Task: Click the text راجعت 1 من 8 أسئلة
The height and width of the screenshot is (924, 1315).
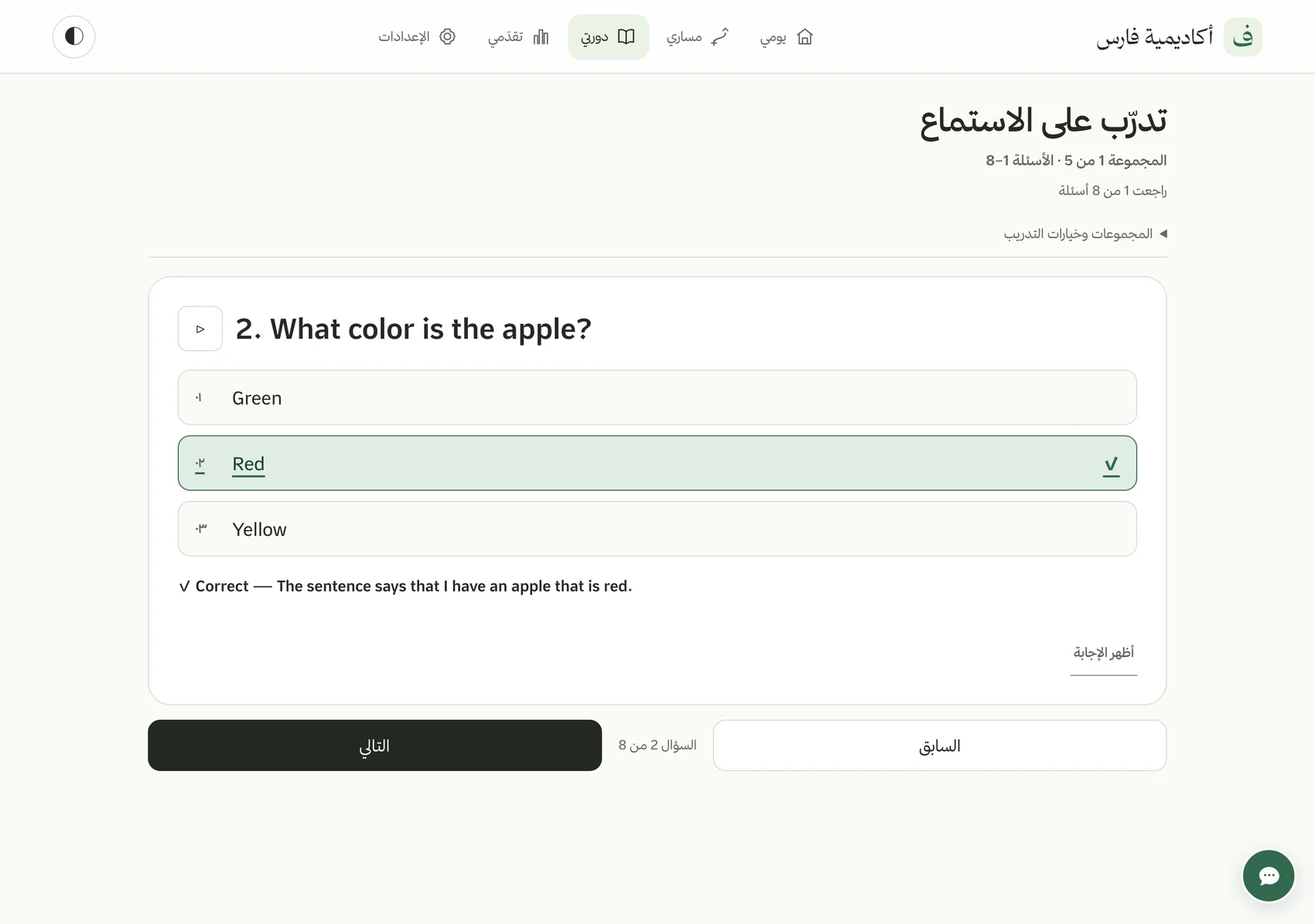Action: click(x=1112, y=190)
